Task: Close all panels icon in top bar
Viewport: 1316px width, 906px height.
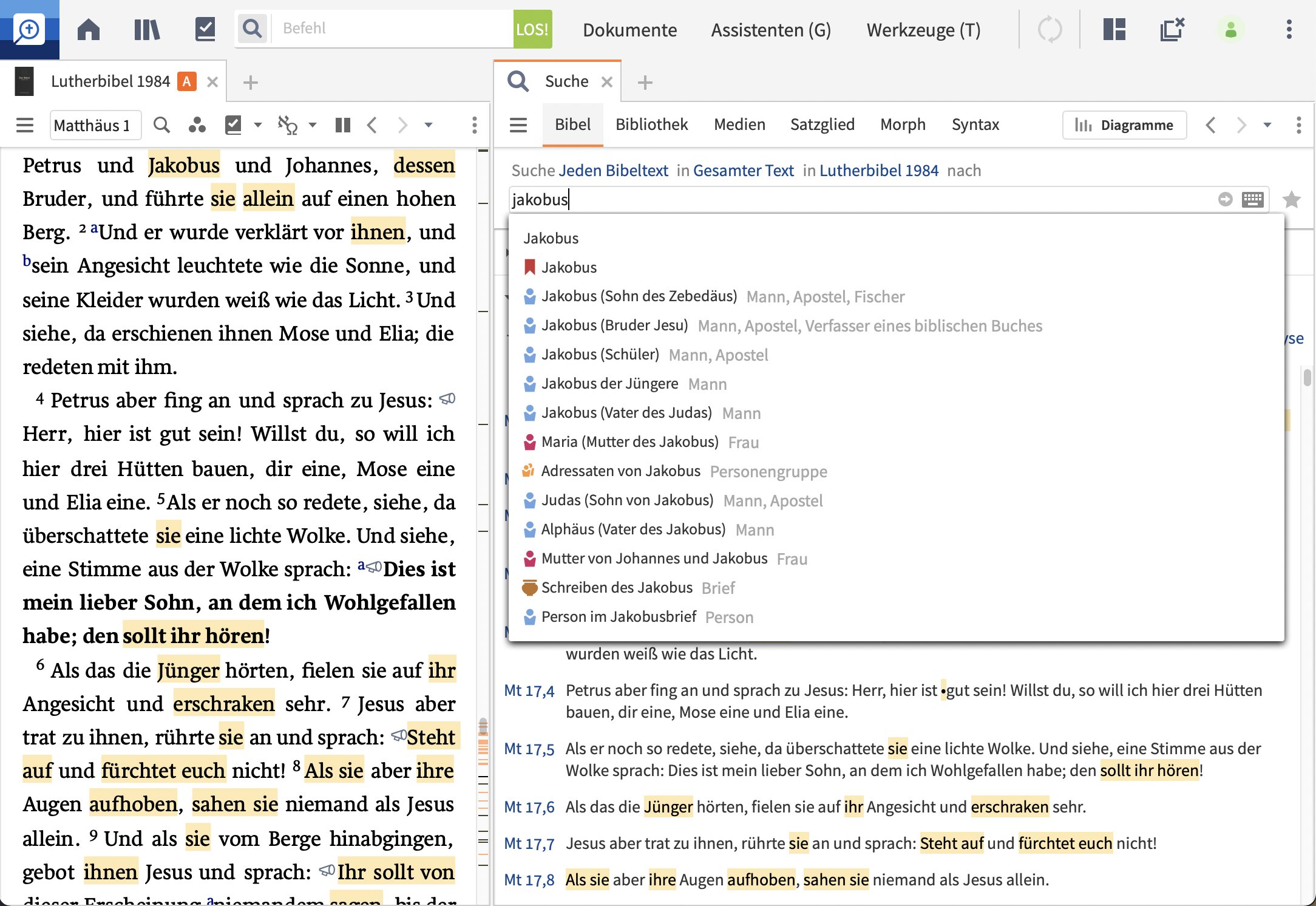Action: pyautogui.click(x=1172, y=29)
